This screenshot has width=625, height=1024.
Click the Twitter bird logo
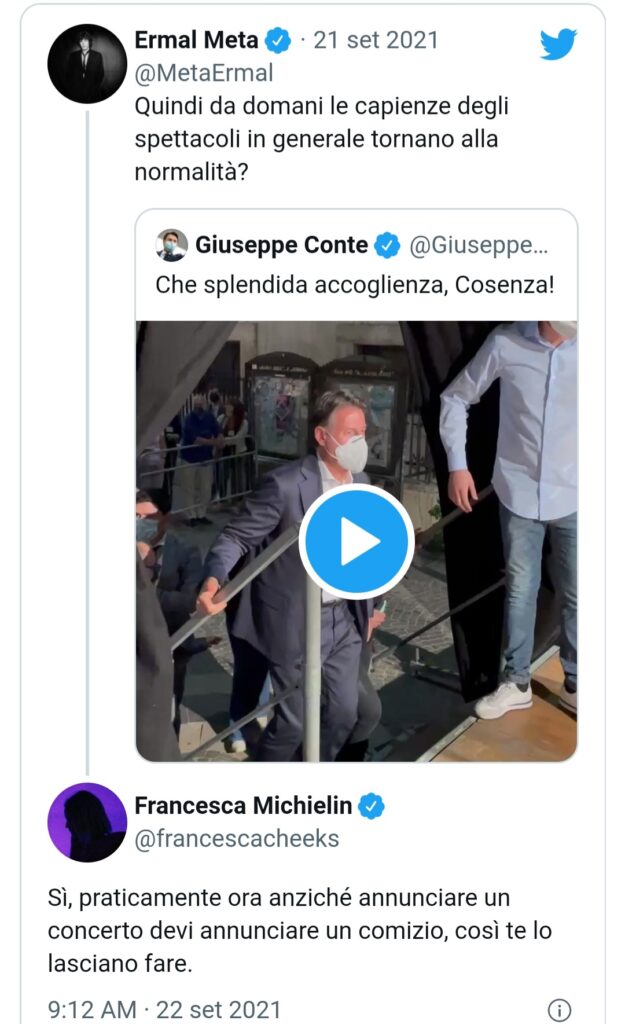pyautogui.click(x=558, y=44)
